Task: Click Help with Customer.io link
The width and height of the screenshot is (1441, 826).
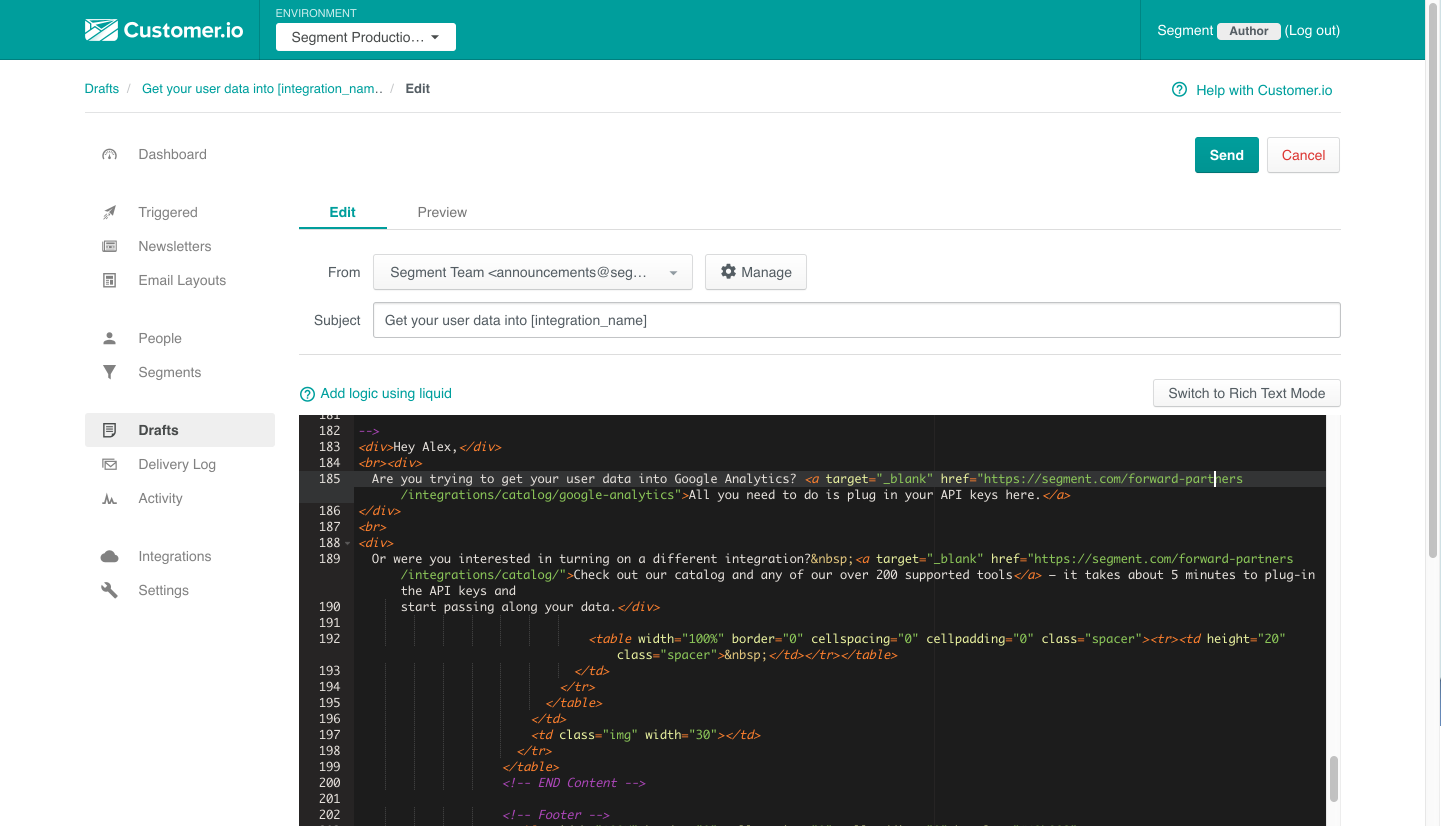Action: pos(1264,90)
